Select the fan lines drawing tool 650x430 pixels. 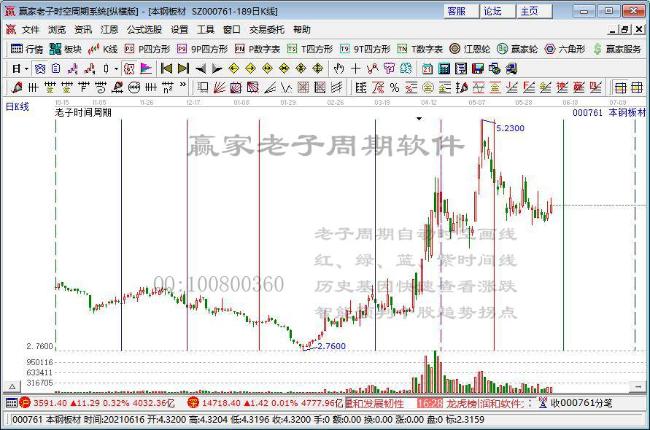pos(219,87)
